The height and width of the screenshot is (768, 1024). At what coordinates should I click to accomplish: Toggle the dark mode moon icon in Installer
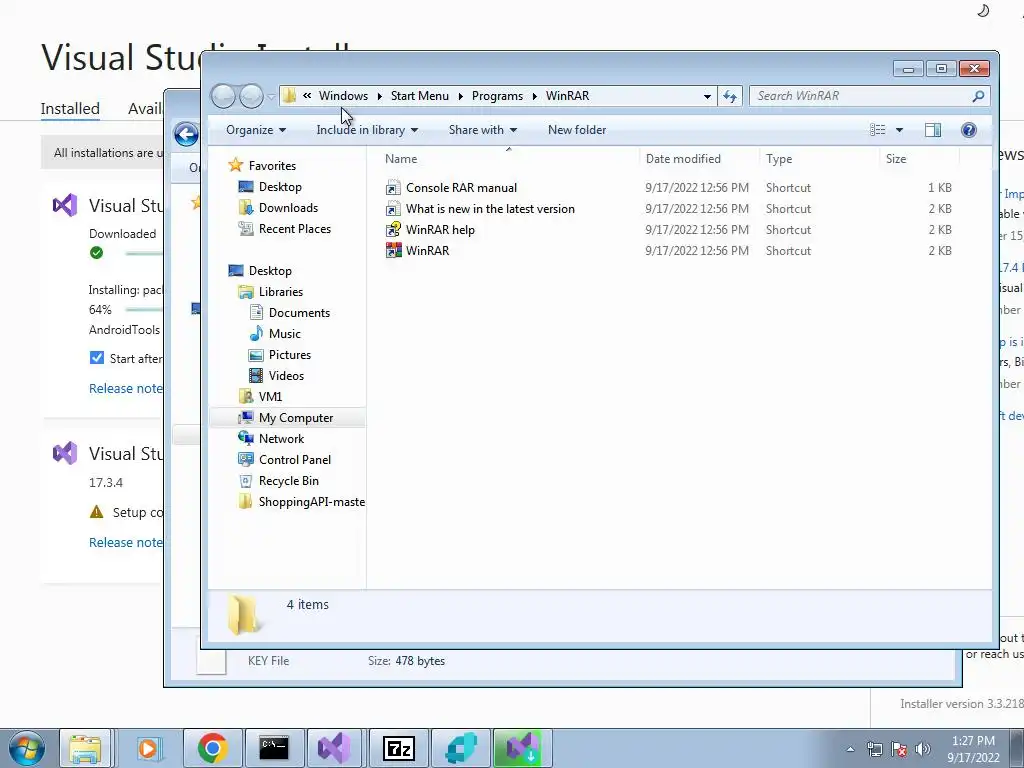(x=983, y=10)
